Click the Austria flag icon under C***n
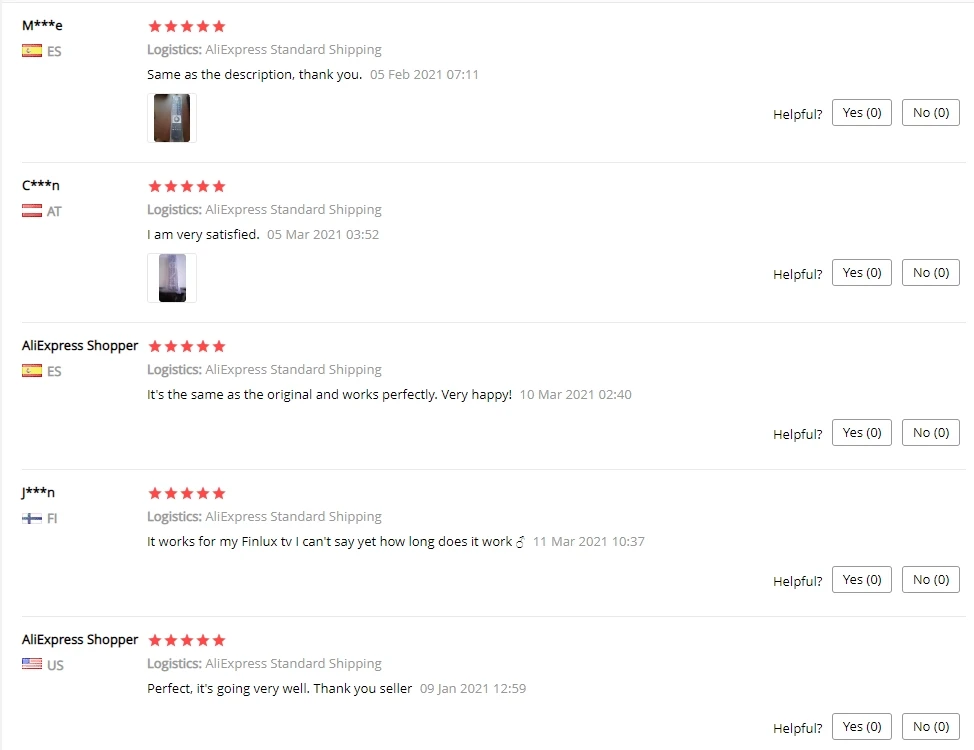The image size is (974, 750). [x=32, y=211]
